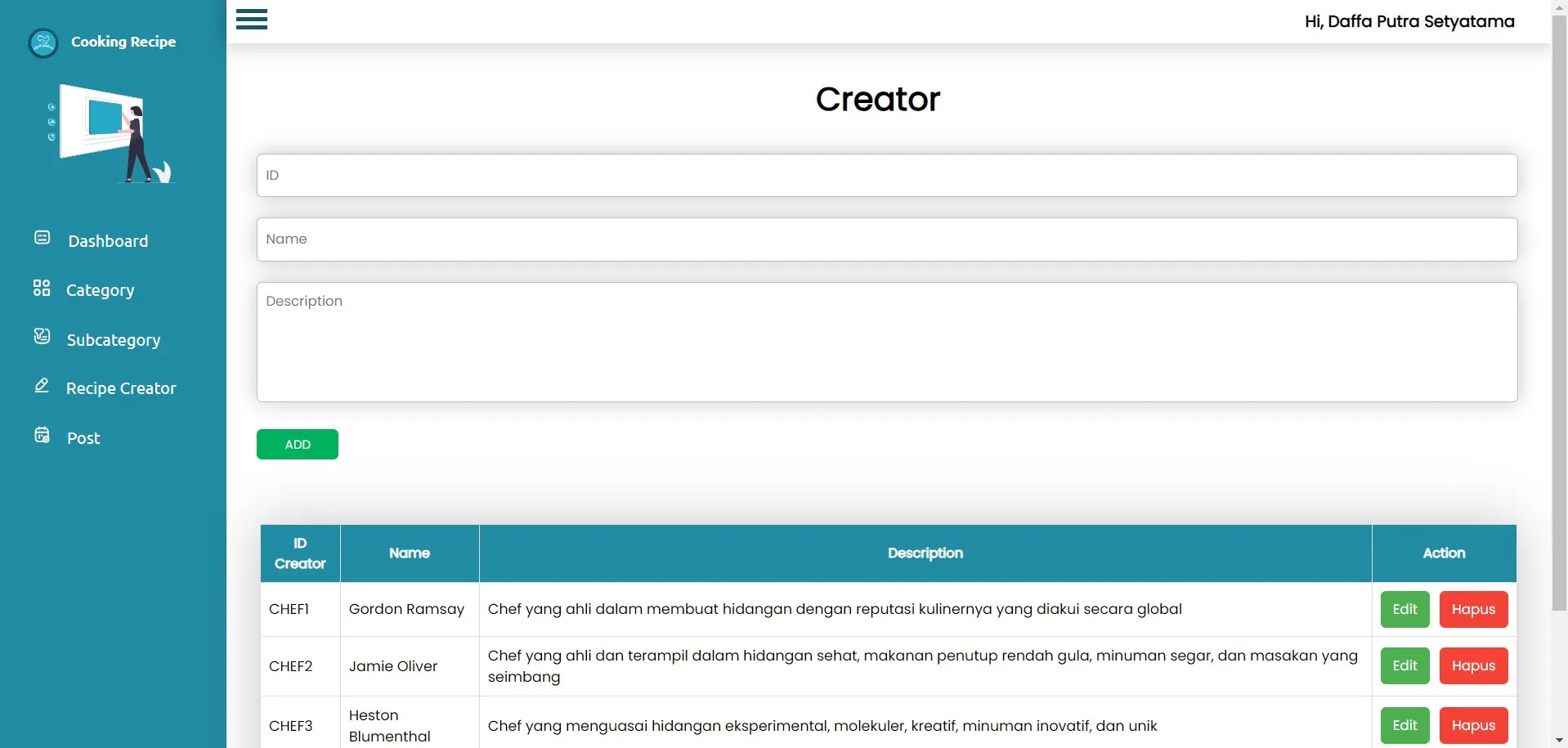Click the Recipe Creator pencil icon
The width and height of the screenshot is (1568, 748).
click(x=42, y=386)
